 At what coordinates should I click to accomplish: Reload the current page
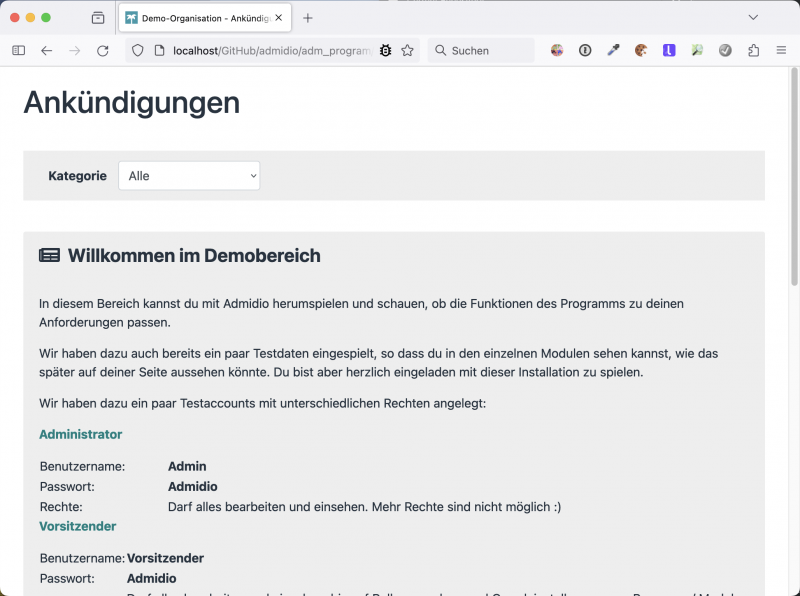coord(102,50)
